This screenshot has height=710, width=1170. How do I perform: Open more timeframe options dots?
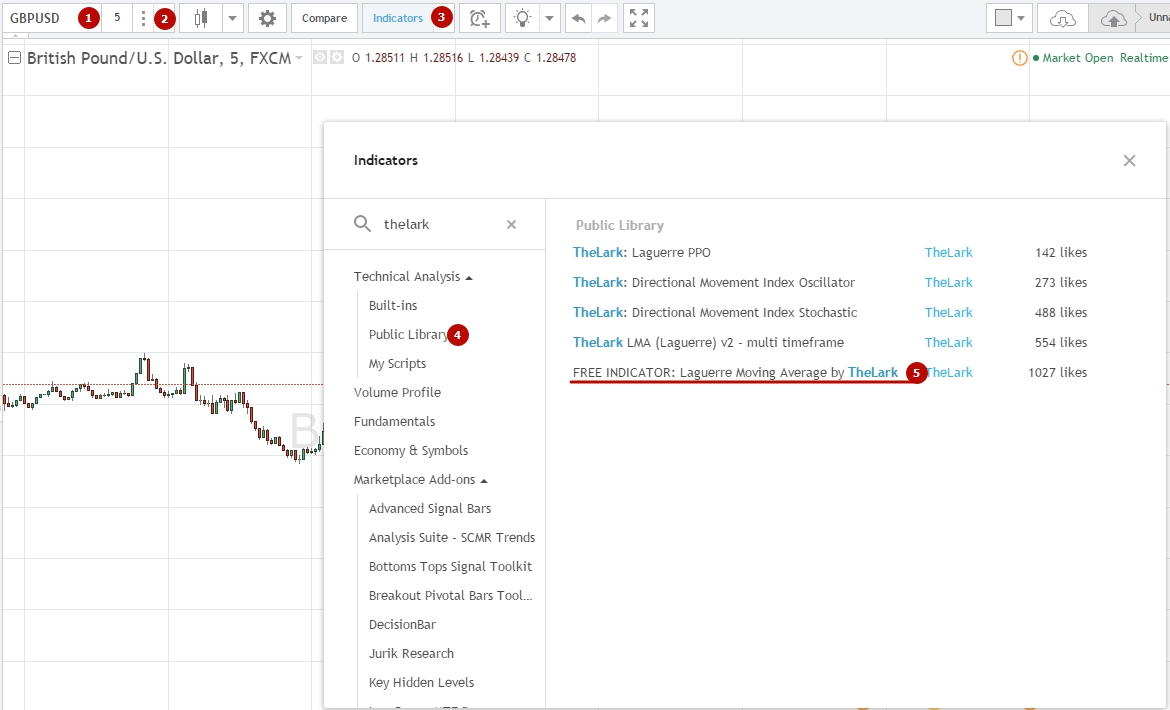pyautogui.click(x=143, y=18)
